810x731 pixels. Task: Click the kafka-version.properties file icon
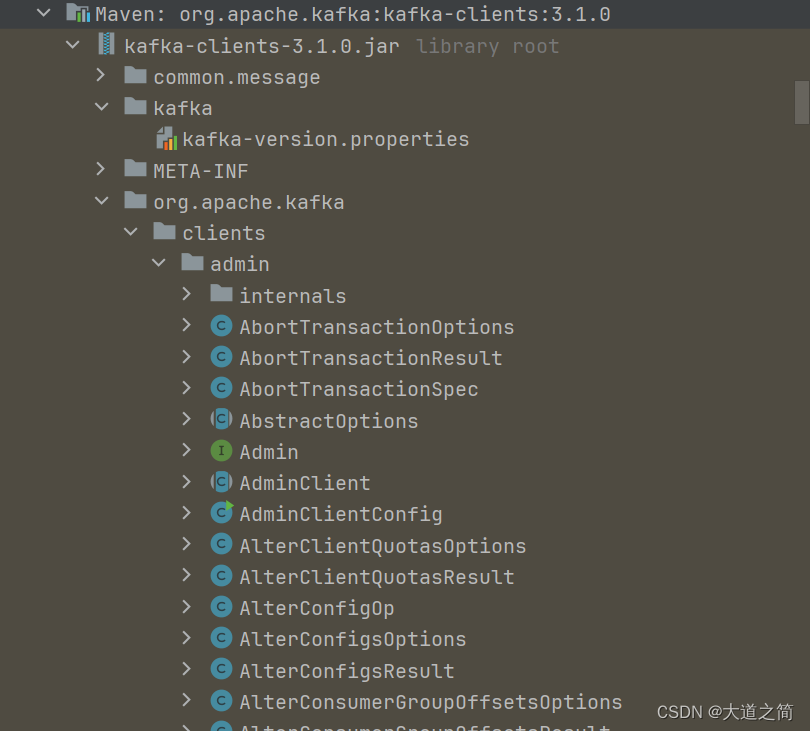pyautogui.click(x=167, y=138)
